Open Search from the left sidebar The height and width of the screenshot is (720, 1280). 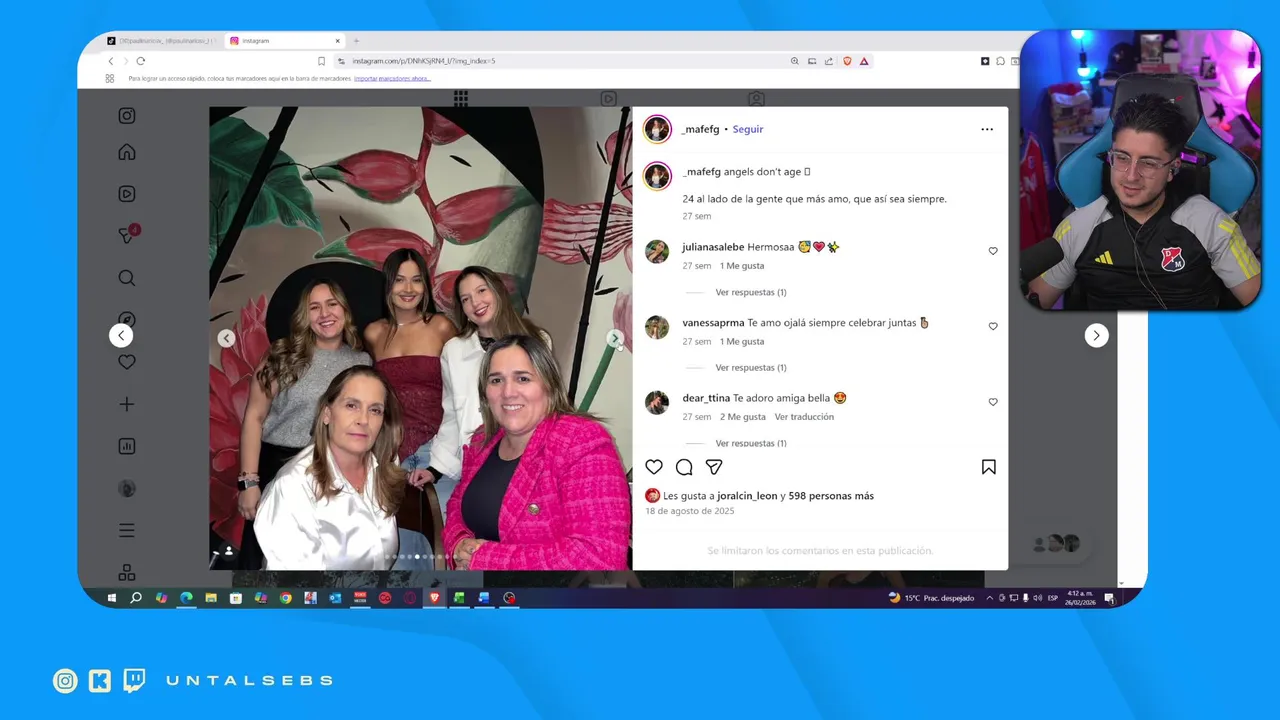point(127,278)
